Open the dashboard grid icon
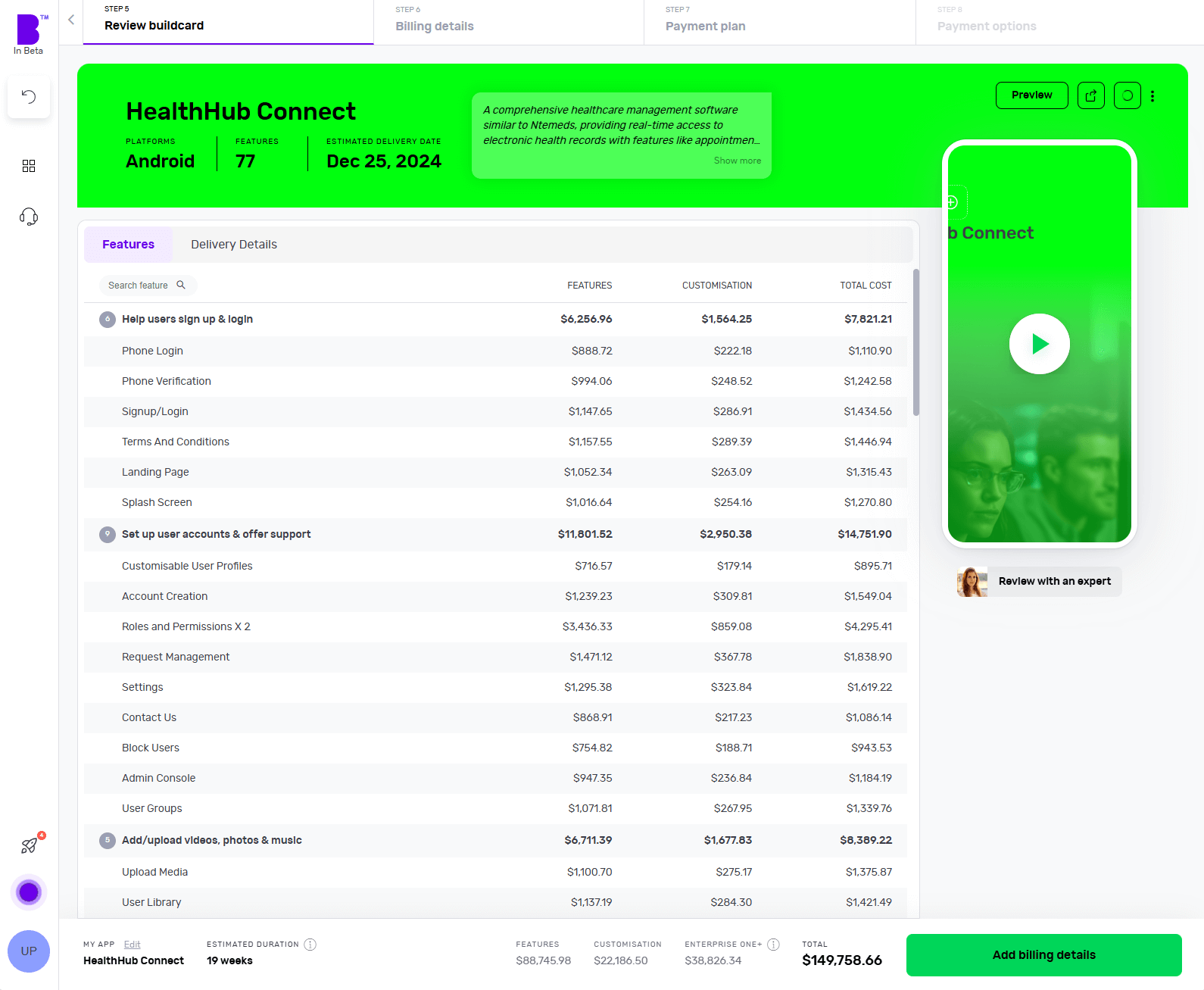Screen dimensions: 1204x990 click(29, 166)
